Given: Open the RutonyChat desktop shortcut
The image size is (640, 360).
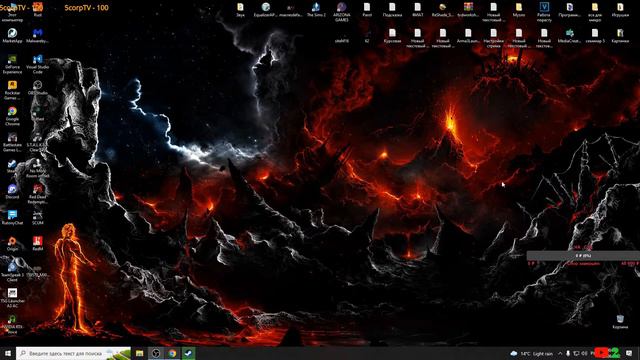Looking at the screenshot, I should click(12, 218).
